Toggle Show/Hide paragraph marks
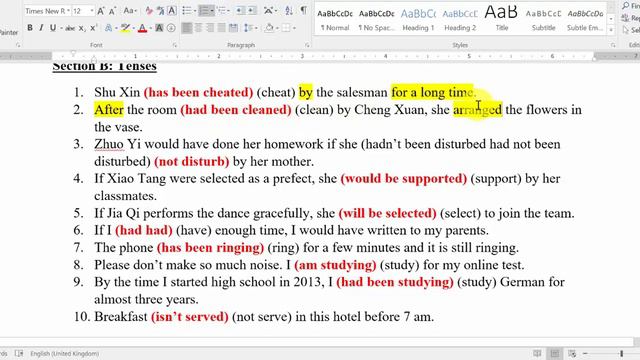The height and width of the screenshot is (360, 640). tap(304, 11)
